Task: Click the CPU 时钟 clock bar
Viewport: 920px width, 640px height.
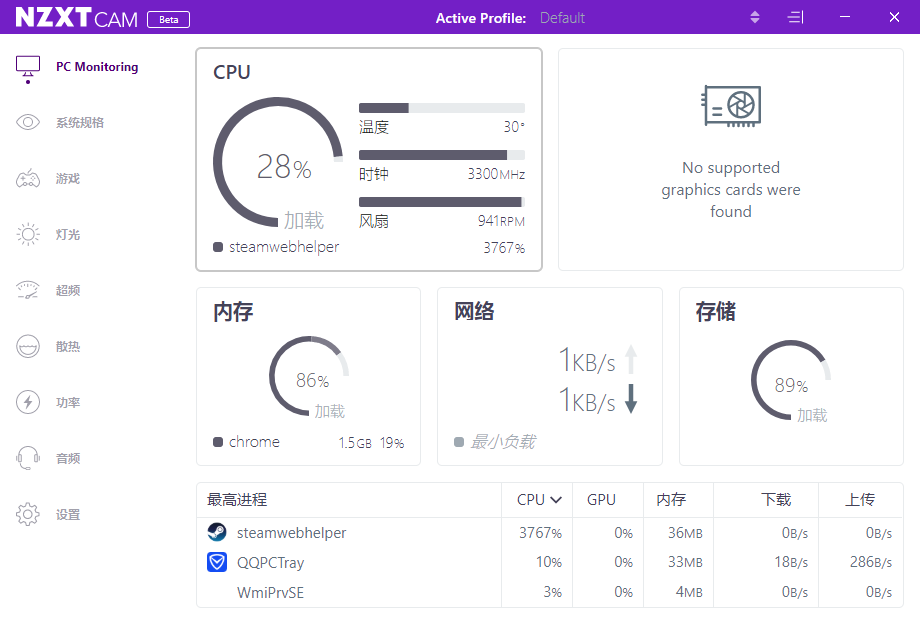Action: (x=442, y=155)
